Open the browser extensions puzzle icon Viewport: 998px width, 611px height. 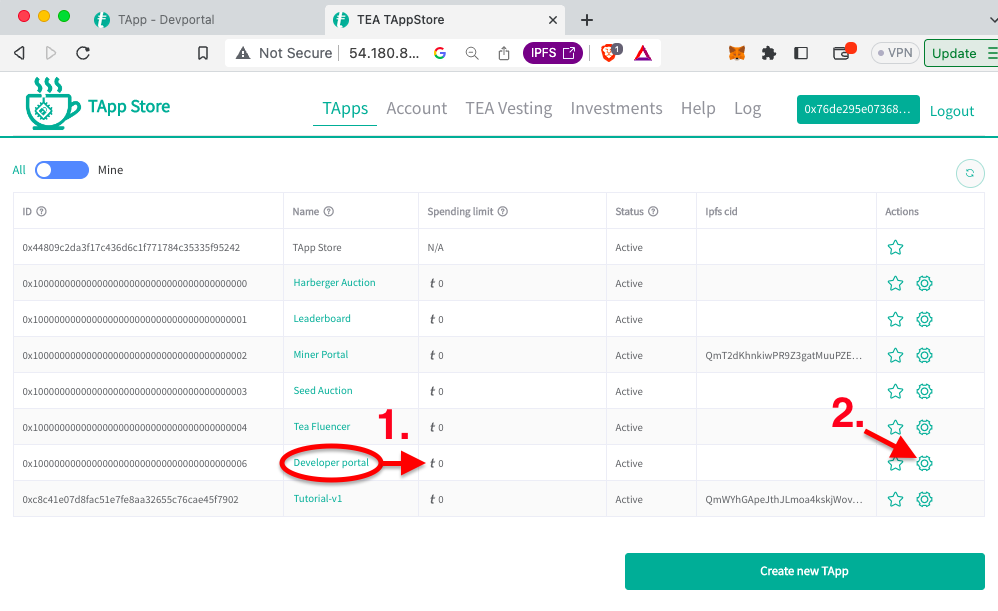pos(768,53)
